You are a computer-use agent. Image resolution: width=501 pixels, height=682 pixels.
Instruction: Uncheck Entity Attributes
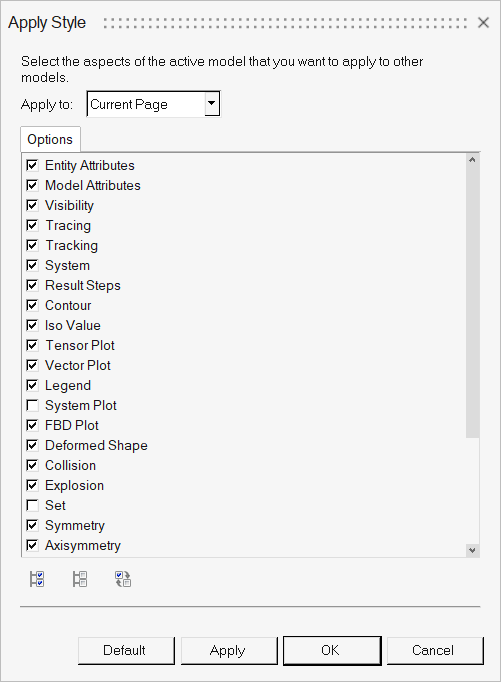(x=32, y=165)
